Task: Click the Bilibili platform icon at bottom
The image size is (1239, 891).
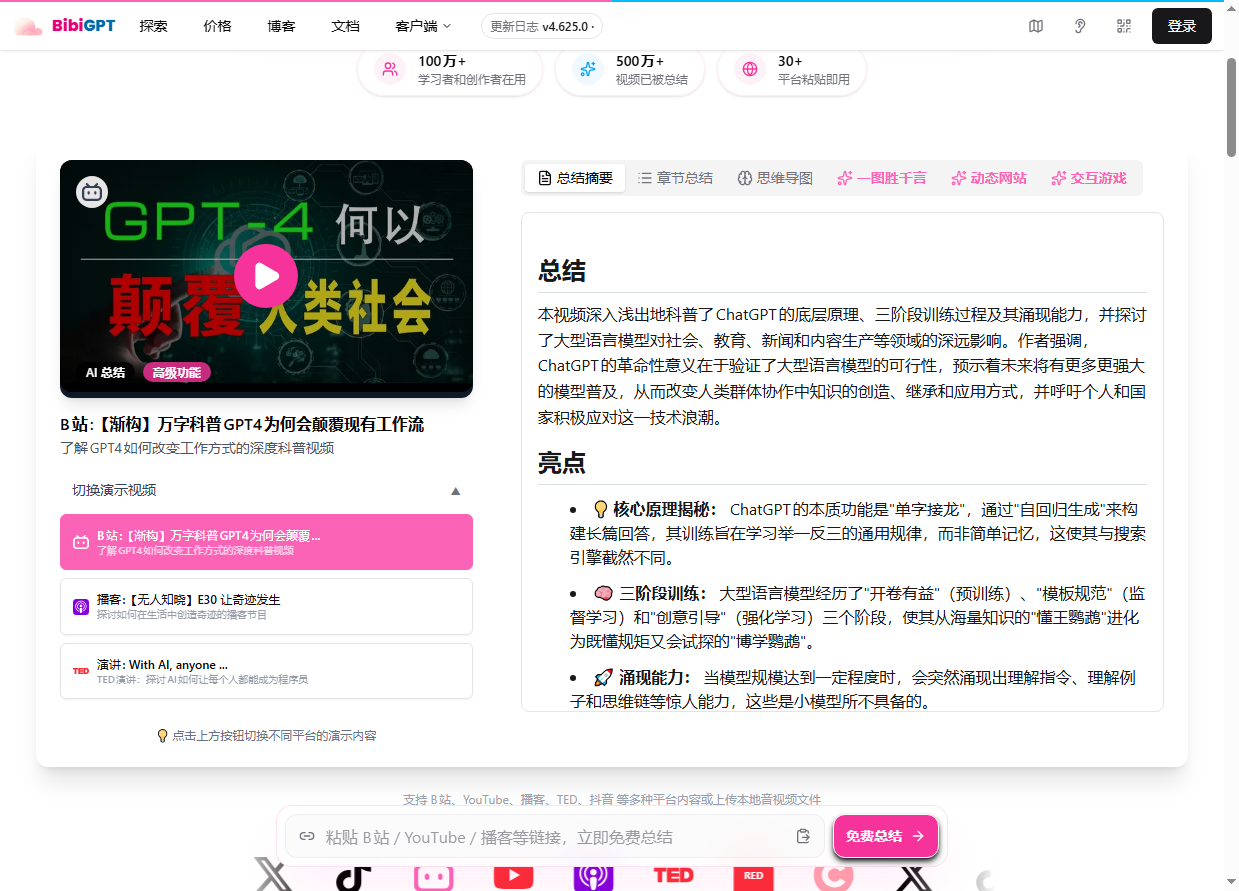Action: tap(433, 877)
